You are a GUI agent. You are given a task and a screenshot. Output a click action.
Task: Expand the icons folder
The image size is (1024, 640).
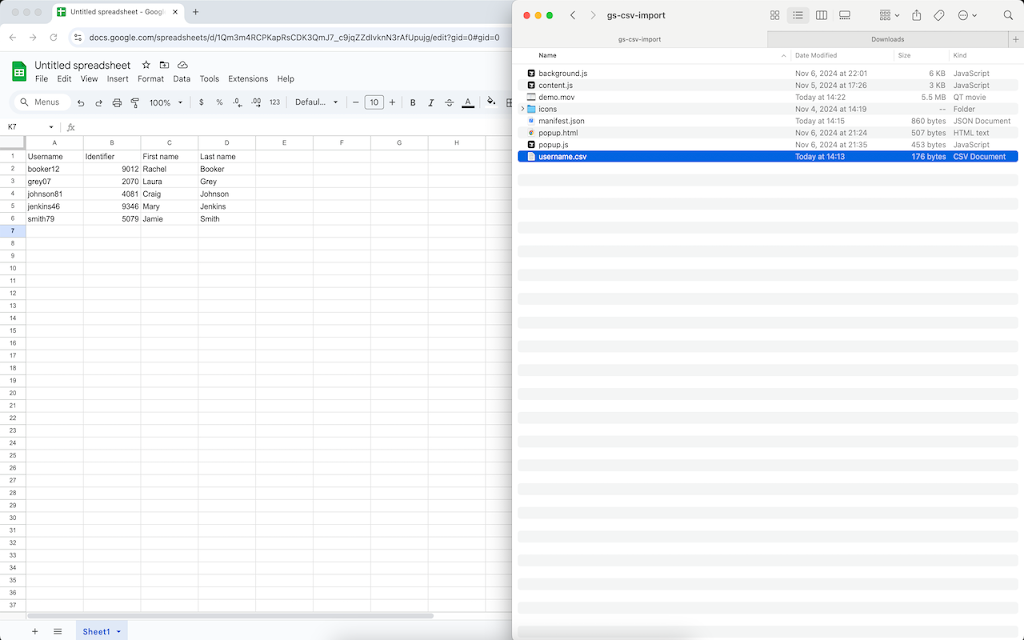(522, 109)
